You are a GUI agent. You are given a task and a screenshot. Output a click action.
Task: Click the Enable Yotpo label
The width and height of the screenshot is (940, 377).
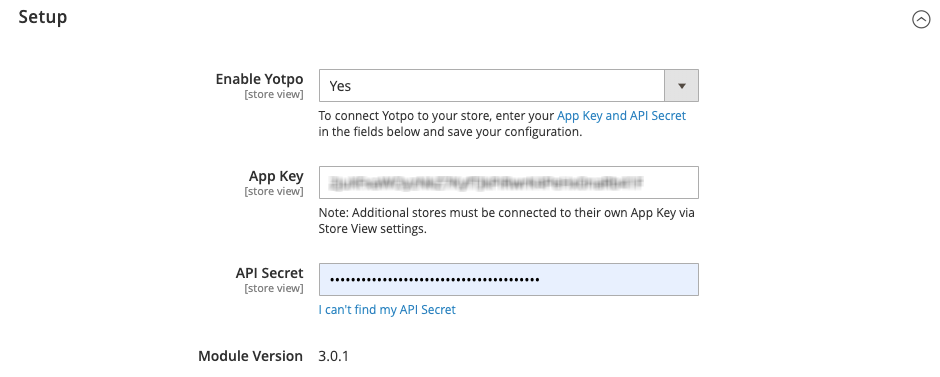click(x=259, y=79)
